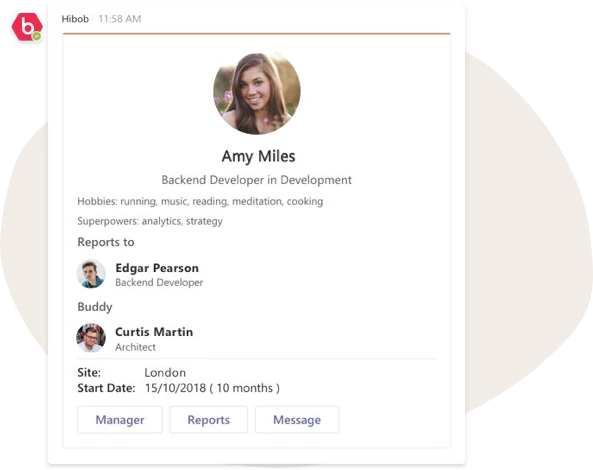593x470 pixels.
Task: Click the Hobbies line
Action: click(200, 202)
